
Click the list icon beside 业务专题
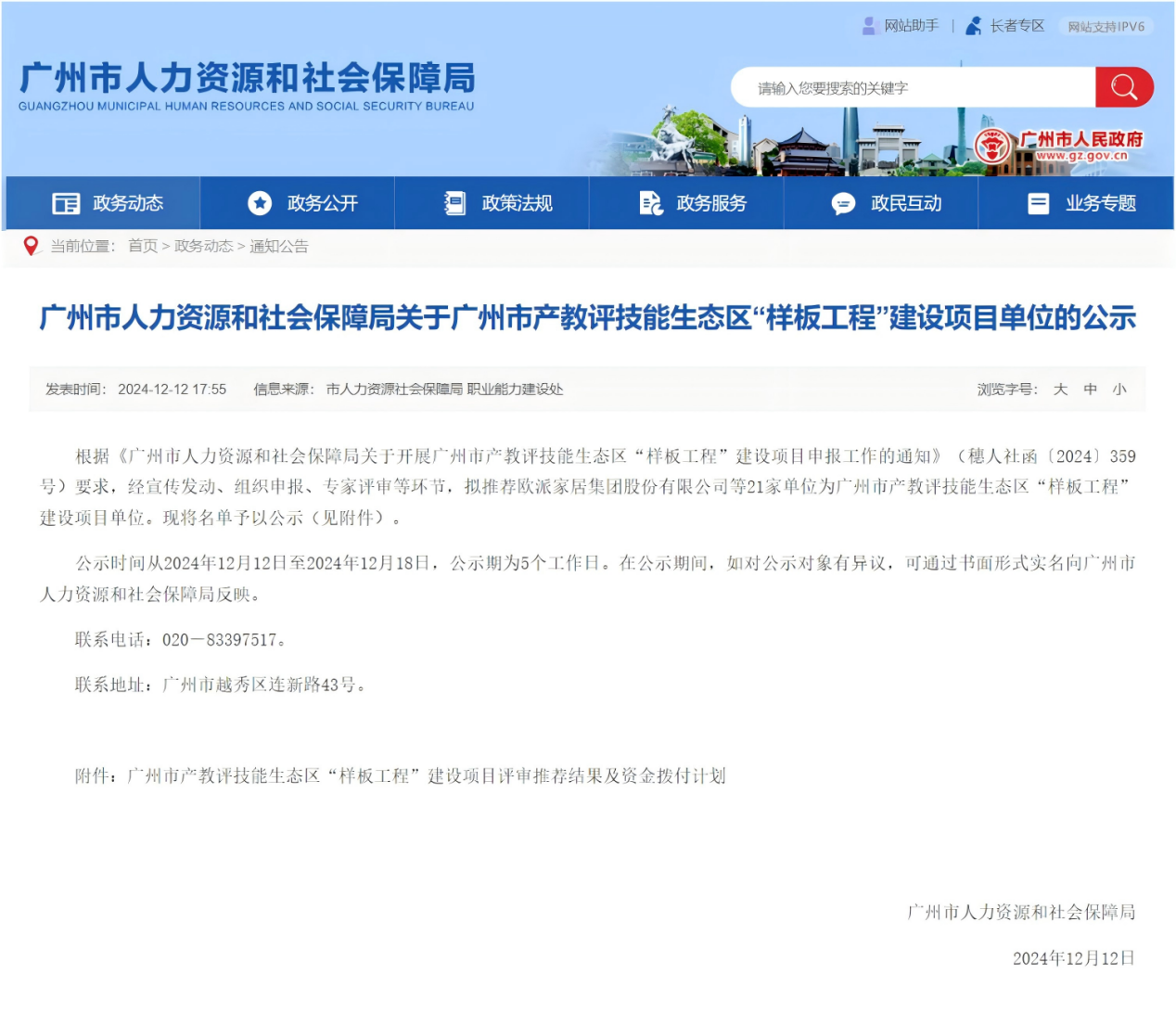point(1039,203)
